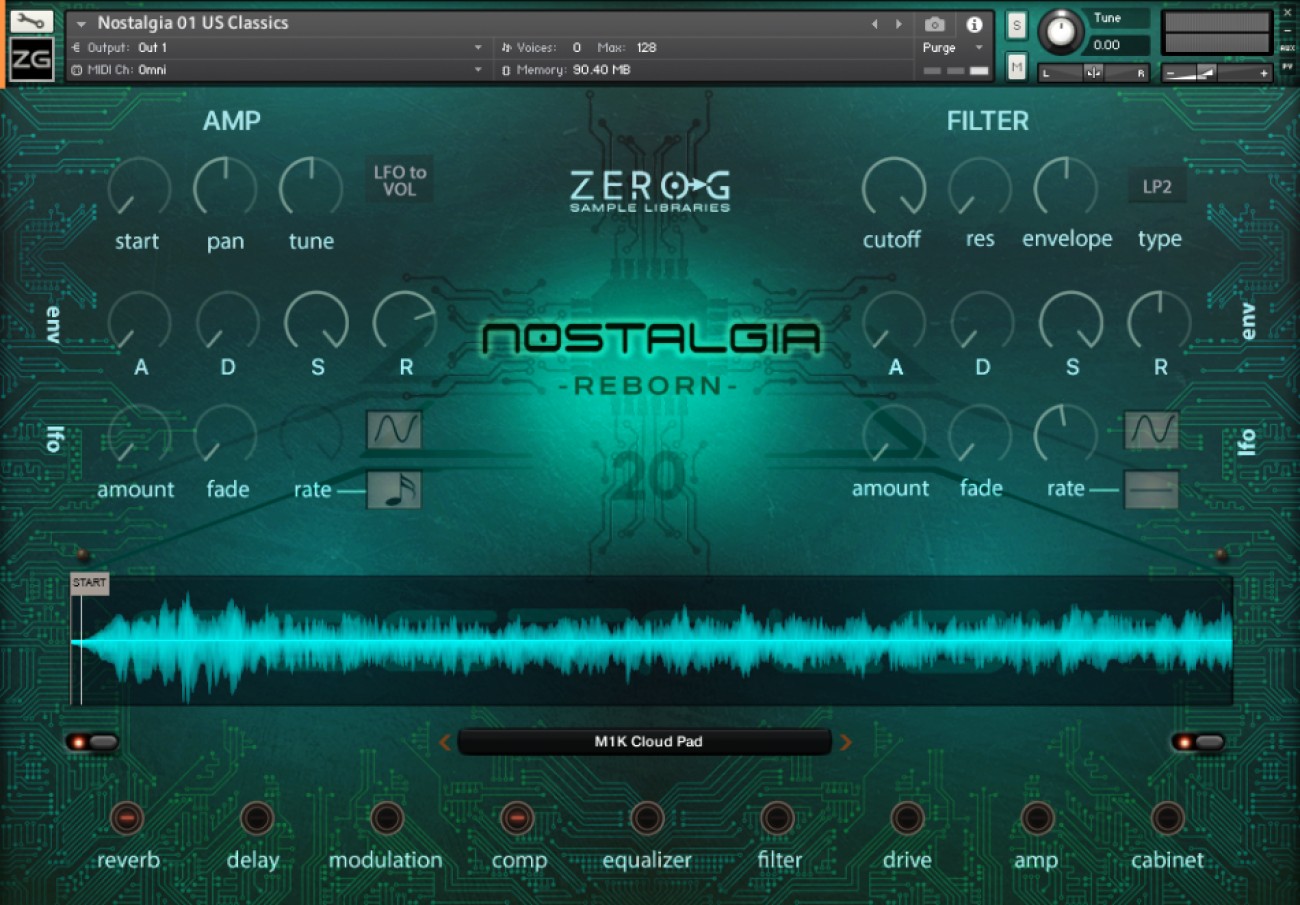Click the PV icon at the top right
1300x905 pixels.
1288,63
